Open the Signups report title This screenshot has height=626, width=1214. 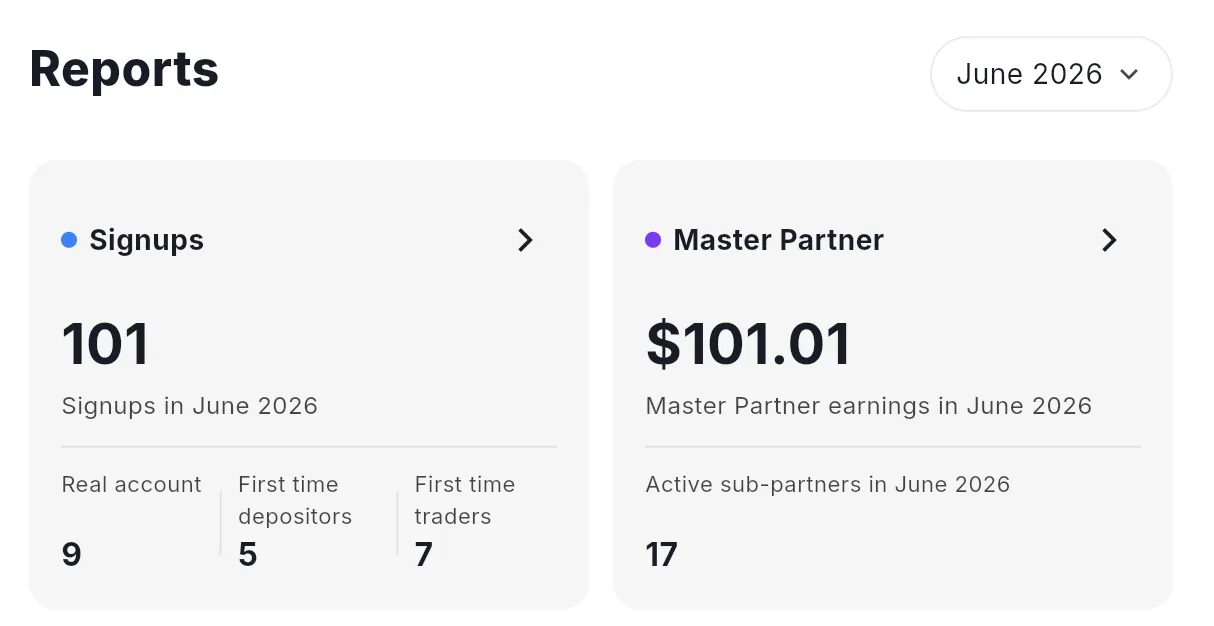click(147, 240)
